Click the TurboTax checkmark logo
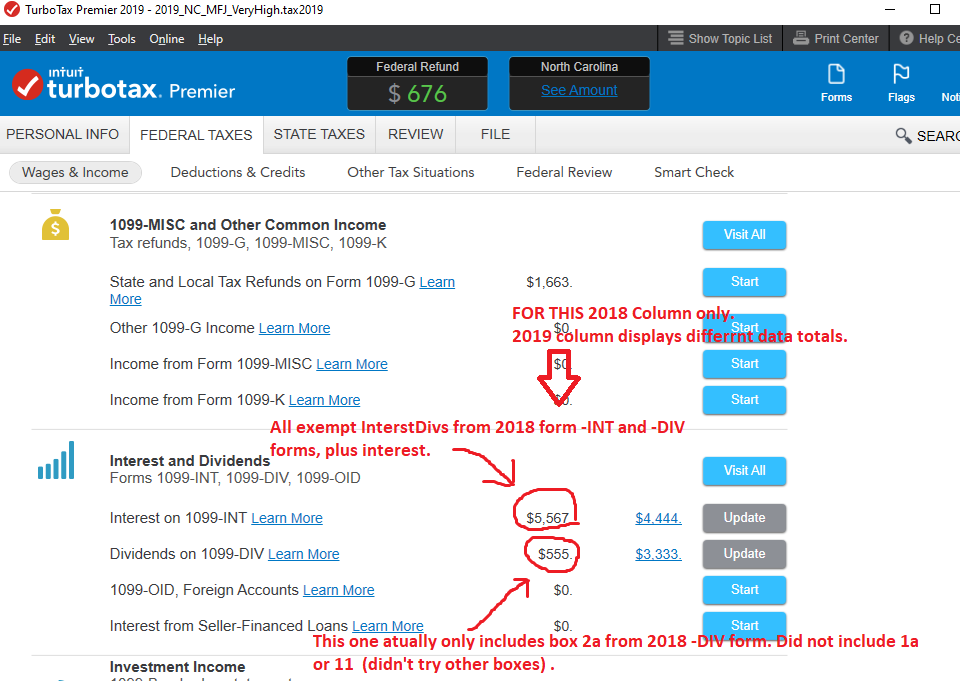This screenshot has width=960, height=681. click(27, 86)
